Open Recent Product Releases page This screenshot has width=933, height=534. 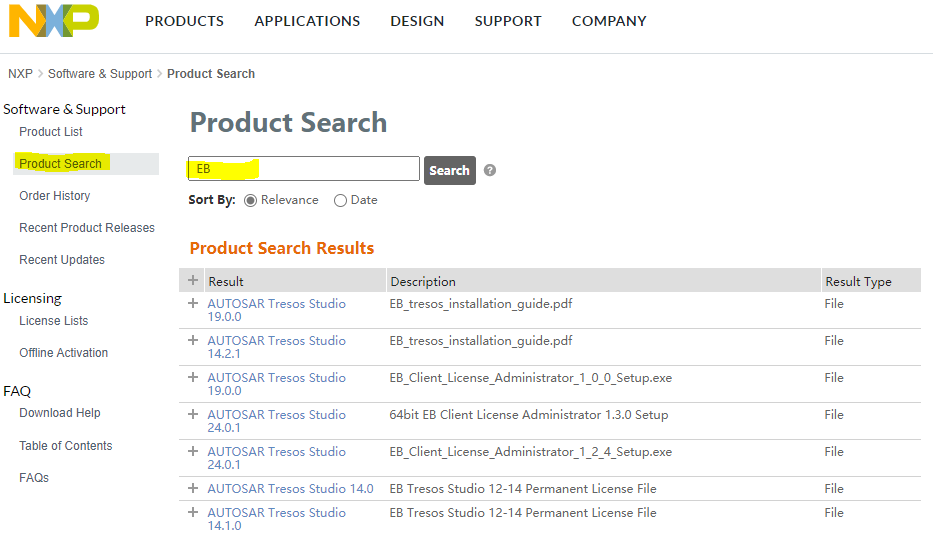point(87,228)
